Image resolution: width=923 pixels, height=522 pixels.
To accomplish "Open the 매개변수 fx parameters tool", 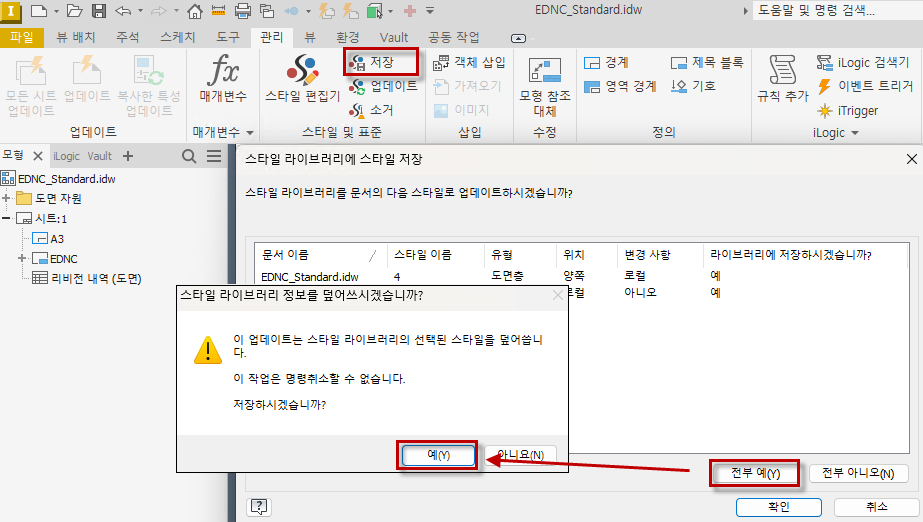I will (222, 72).
